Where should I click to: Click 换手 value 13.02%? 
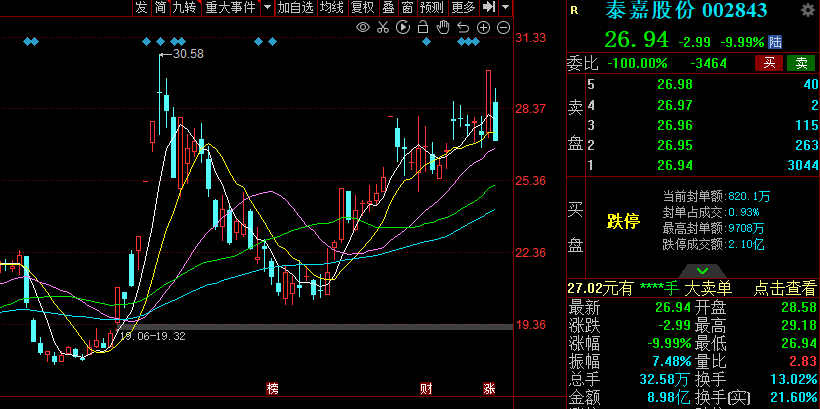point(793,379)
